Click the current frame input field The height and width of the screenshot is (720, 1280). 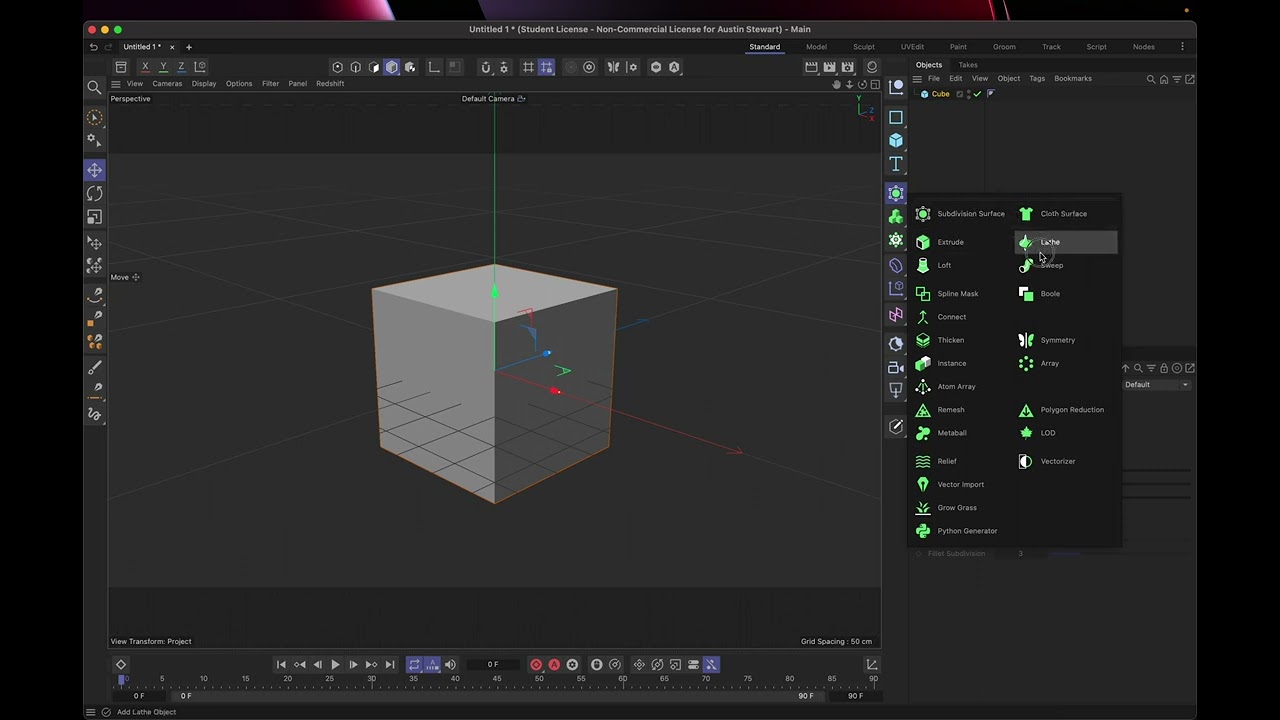[493, 665]
